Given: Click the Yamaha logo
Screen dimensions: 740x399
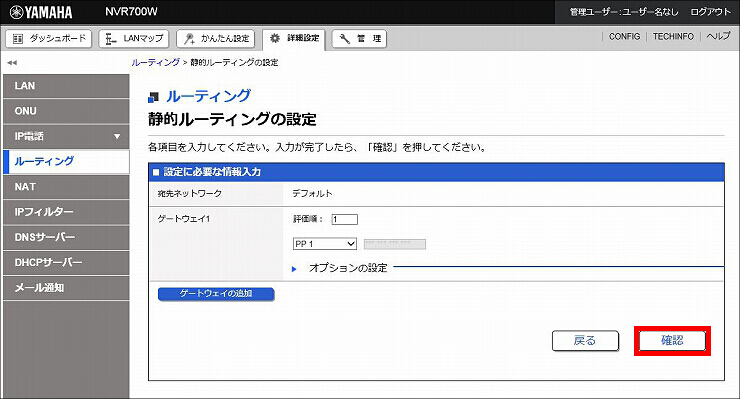Looking at the screenshot, I should pyautogui.click(x=41, y=12).
